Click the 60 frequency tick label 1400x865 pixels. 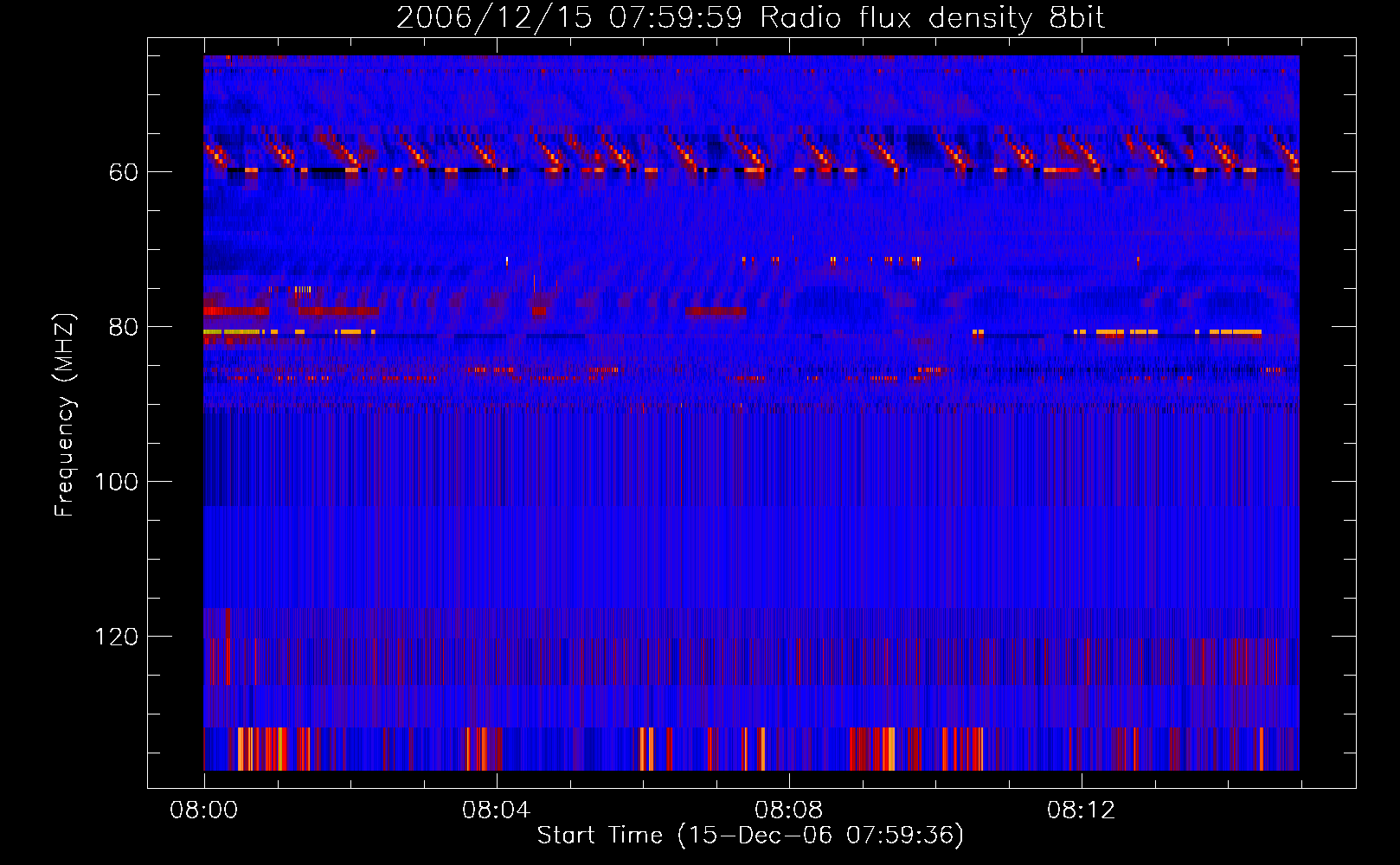pos(124,172)
